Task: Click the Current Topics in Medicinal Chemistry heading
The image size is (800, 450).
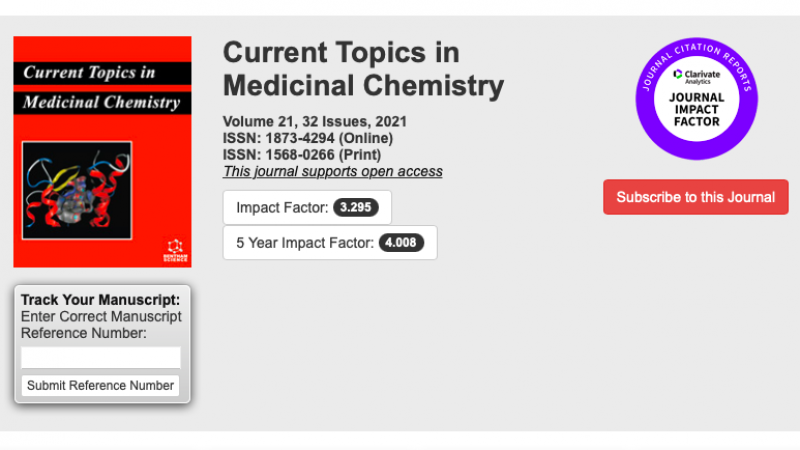Action: [363, 69]
